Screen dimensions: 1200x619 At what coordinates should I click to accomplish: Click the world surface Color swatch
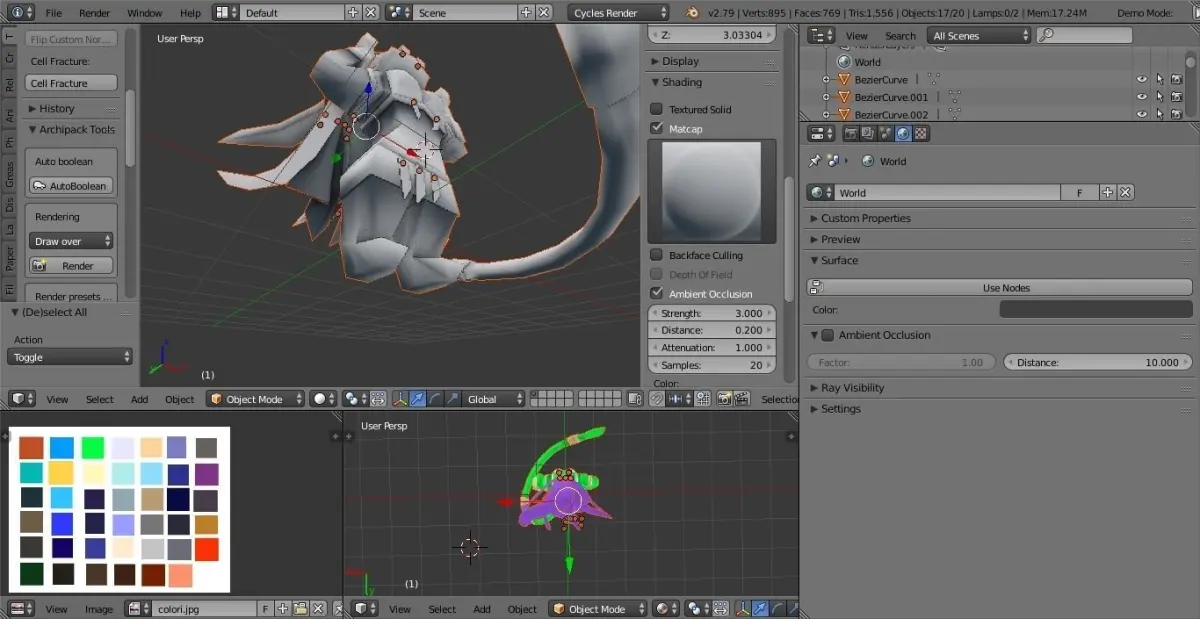(1097, 310)
